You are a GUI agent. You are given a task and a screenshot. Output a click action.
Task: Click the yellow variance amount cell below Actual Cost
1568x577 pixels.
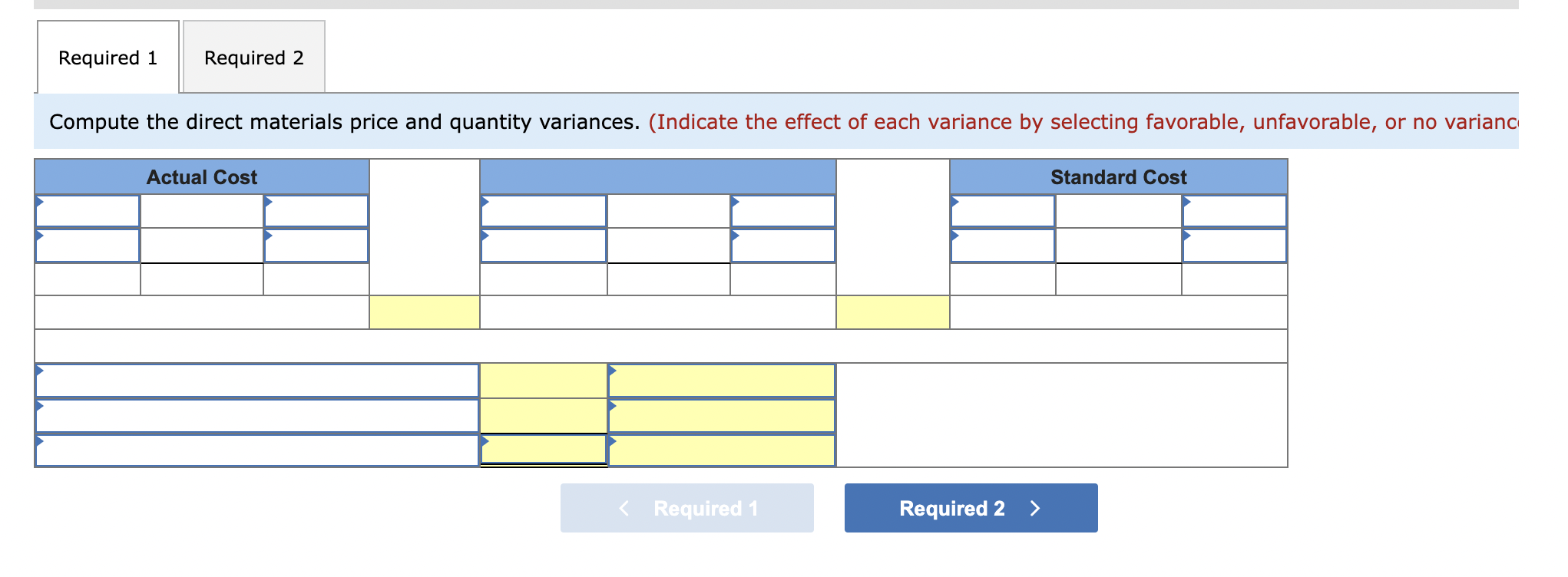click(x=424, y=311)
